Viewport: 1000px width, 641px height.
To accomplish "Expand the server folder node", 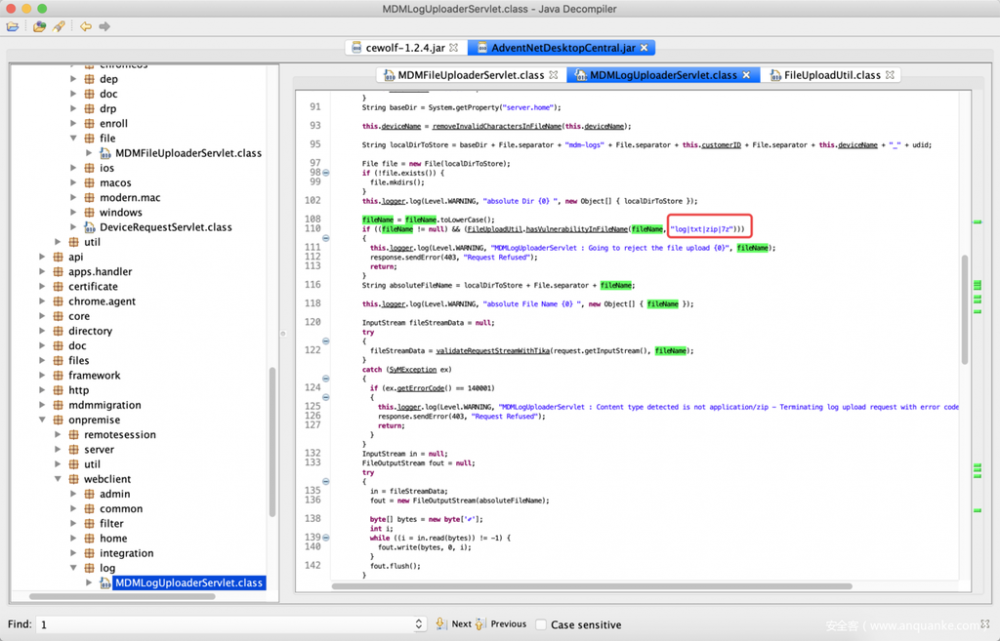I will pyautogui.click(x=57, y=449).
